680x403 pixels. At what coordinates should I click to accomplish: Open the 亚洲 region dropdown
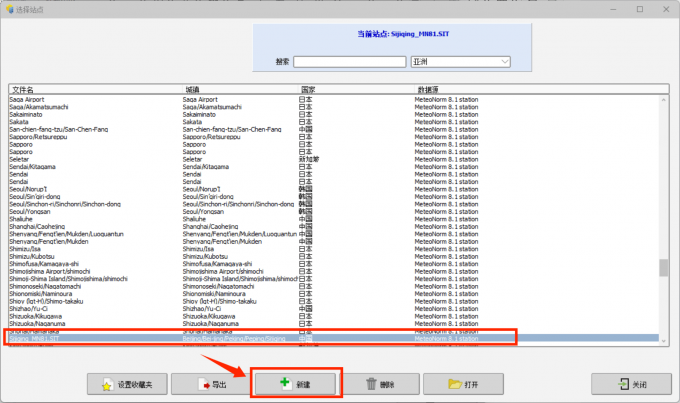(461, 62)
